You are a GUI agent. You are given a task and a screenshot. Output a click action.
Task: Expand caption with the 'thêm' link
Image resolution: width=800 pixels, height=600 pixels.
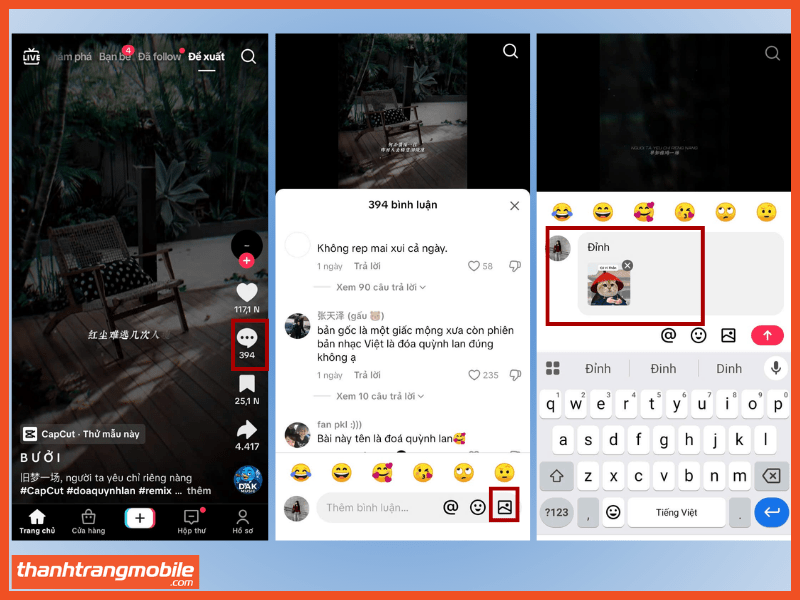(199, 491)
